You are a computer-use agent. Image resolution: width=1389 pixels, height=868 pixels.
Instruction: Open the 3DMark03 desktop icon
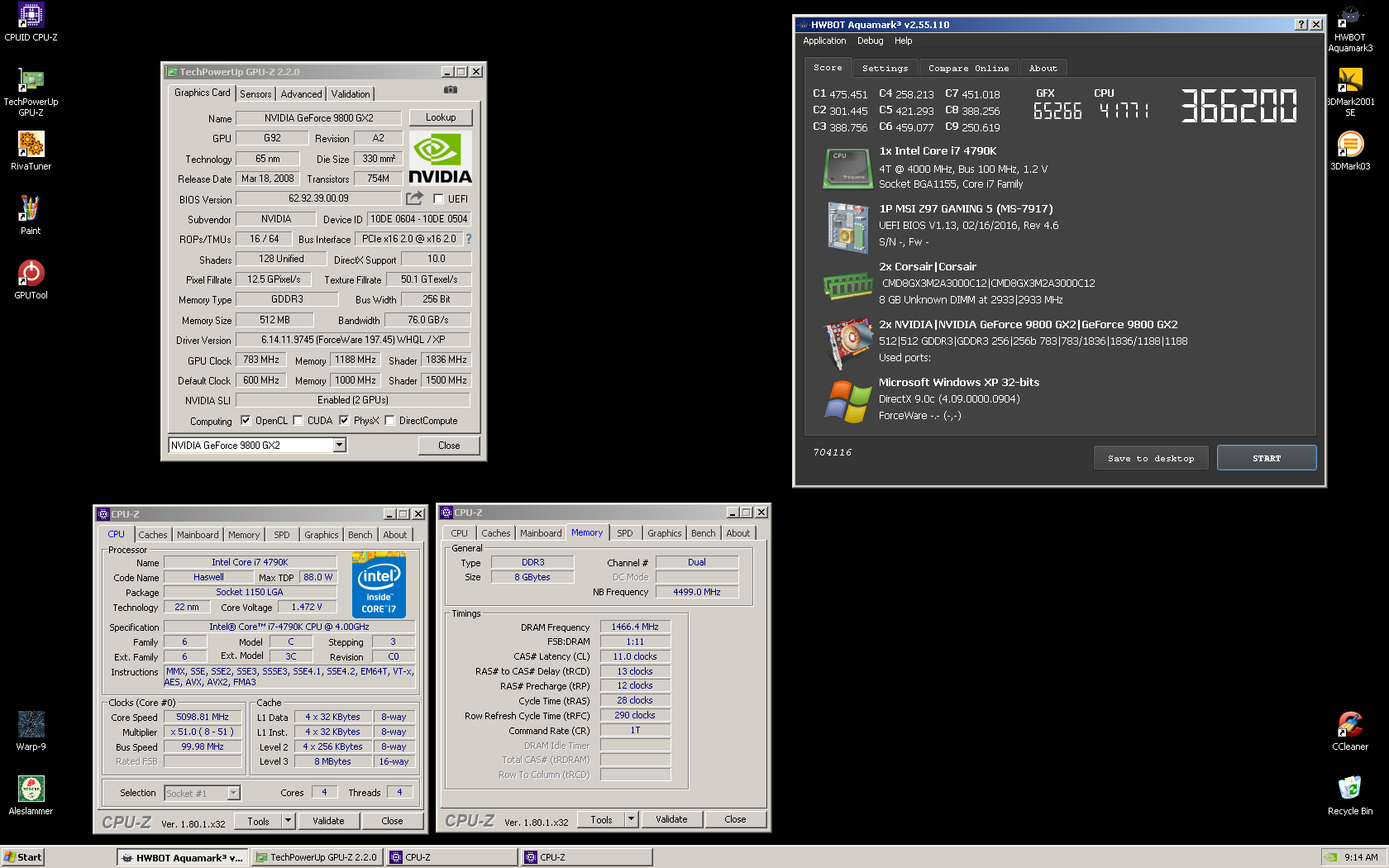pyautogui.click(x=1350, y=151)
